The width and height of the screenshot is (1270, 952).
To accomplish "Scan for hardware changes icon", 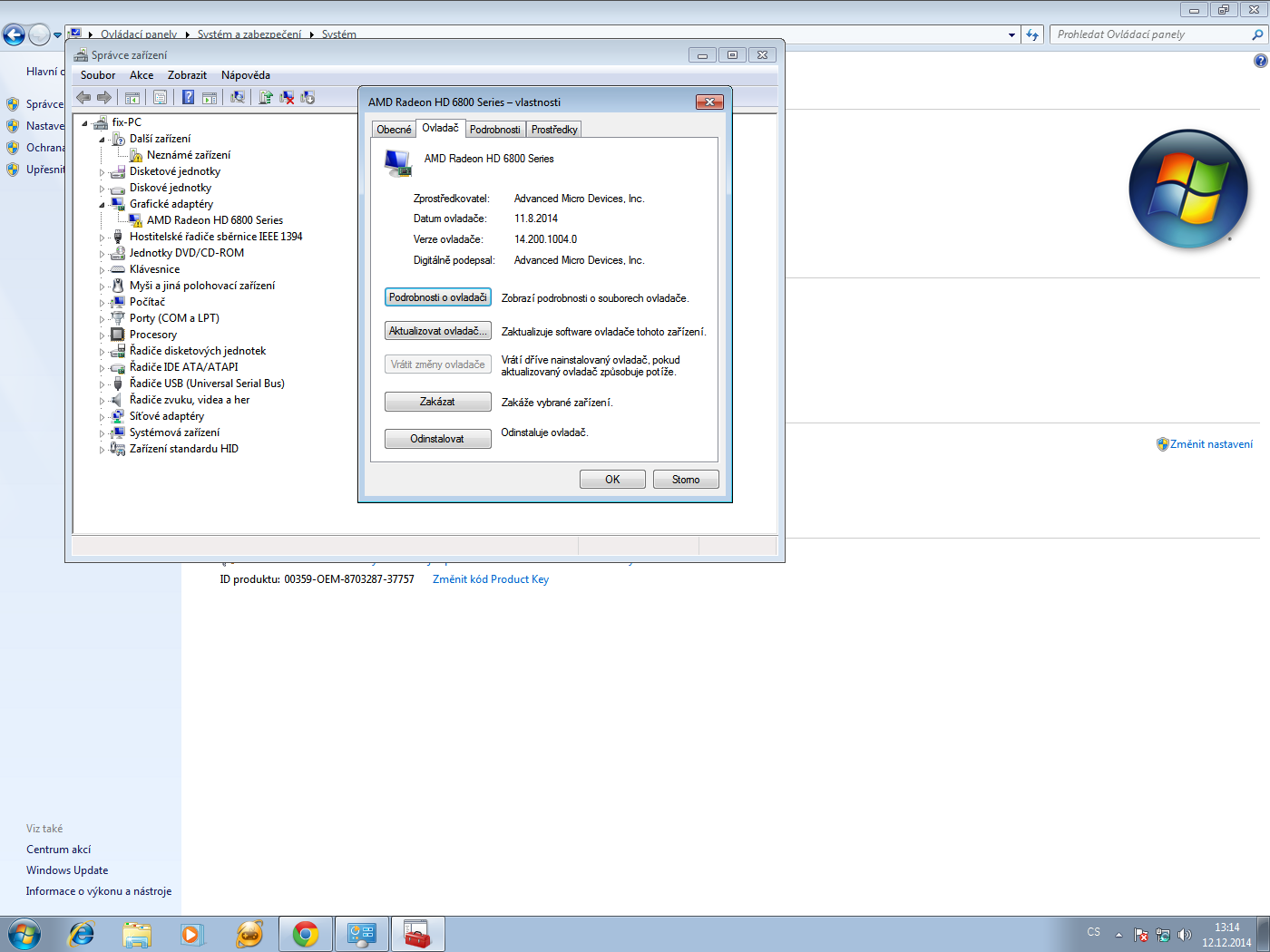I will coord(238,97).
